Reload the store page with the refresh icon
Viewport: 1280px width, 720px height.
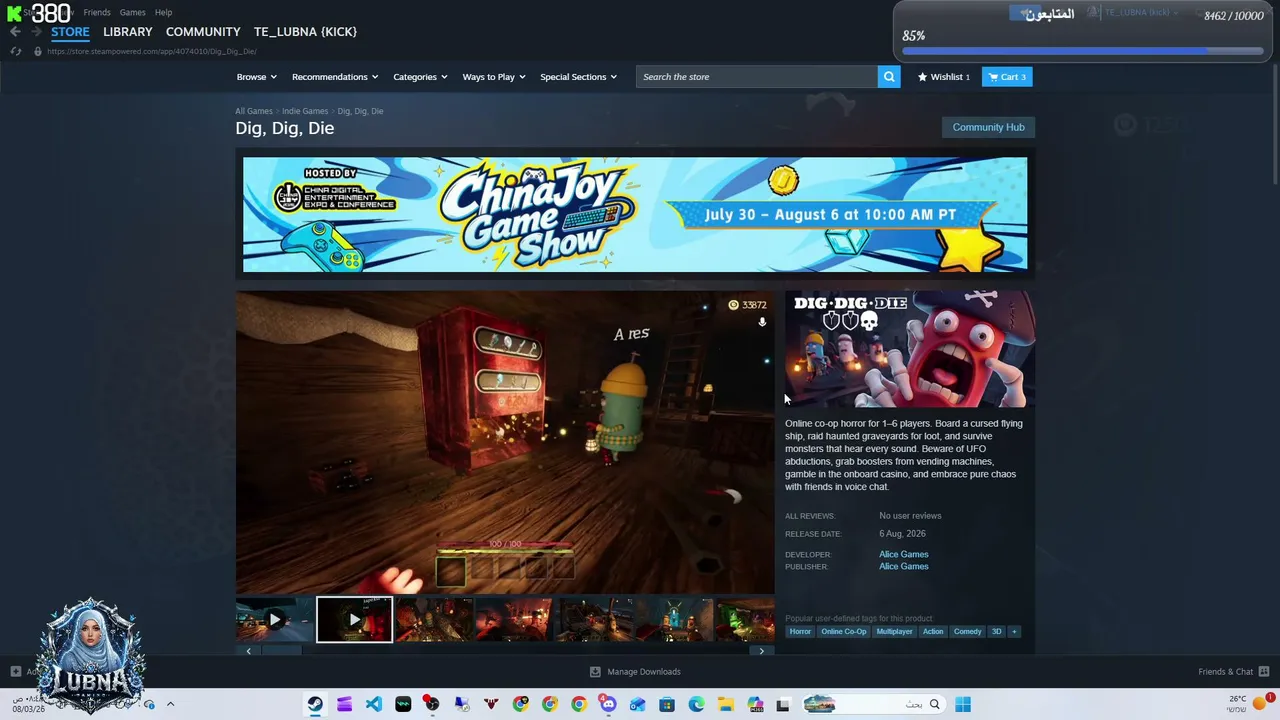16,51
